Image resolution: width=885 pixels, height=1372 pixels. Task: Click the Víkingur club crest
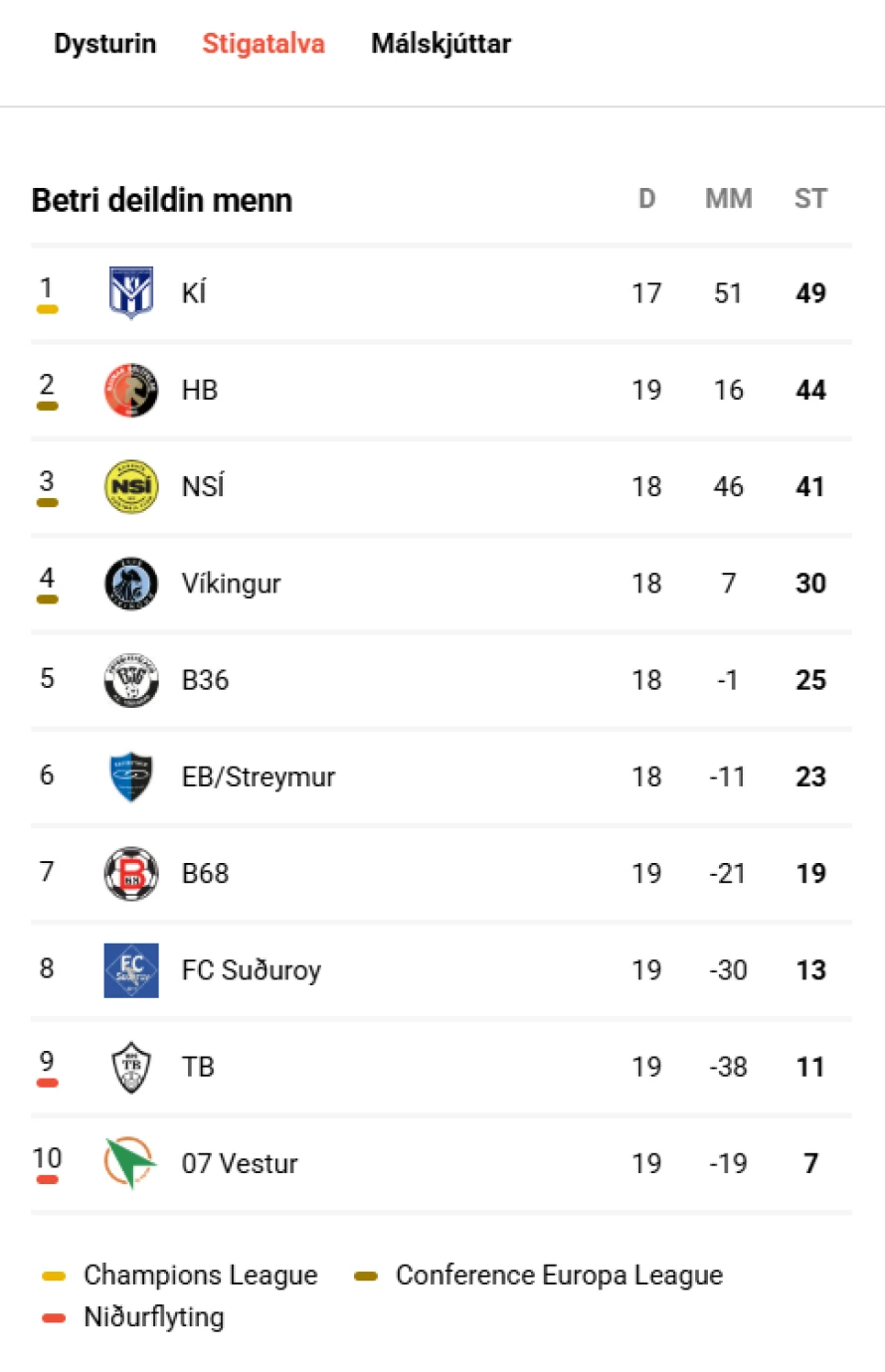(x=131, y=584)
